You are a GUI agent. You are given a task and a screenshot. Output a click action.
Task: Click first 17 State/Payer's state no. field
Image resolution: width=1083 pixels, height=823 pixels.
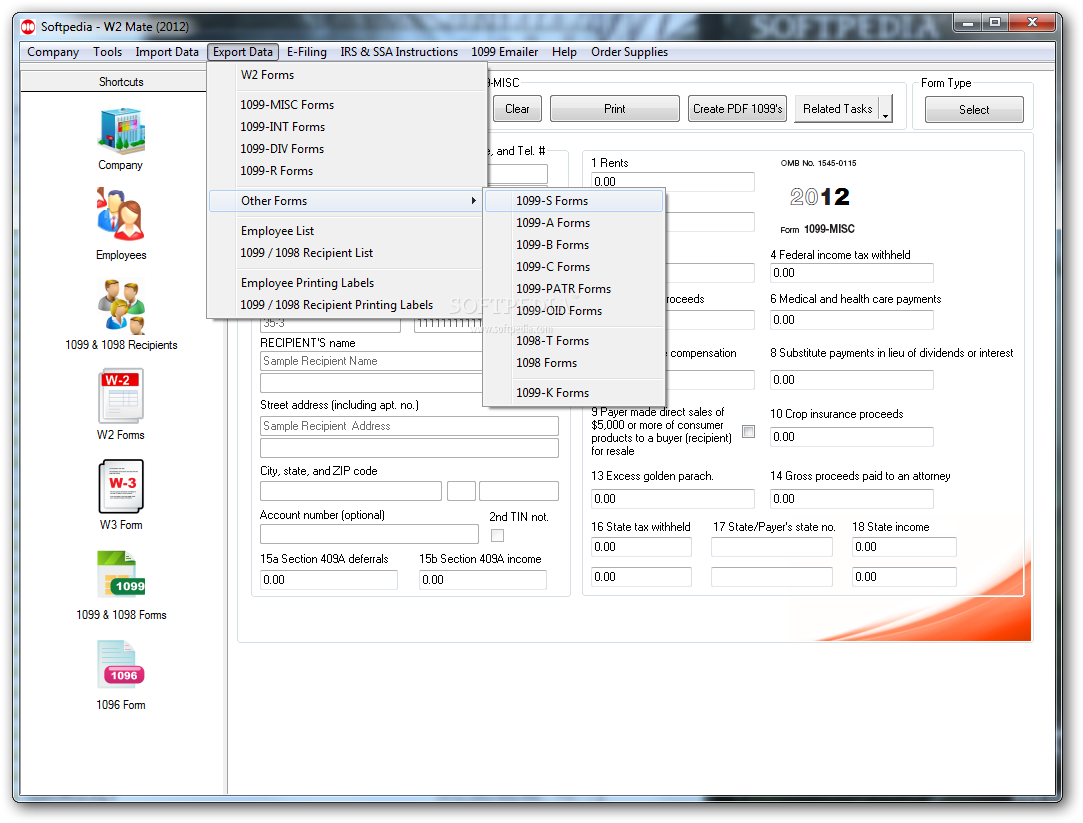pyautogui.click(x=772, y=547)
